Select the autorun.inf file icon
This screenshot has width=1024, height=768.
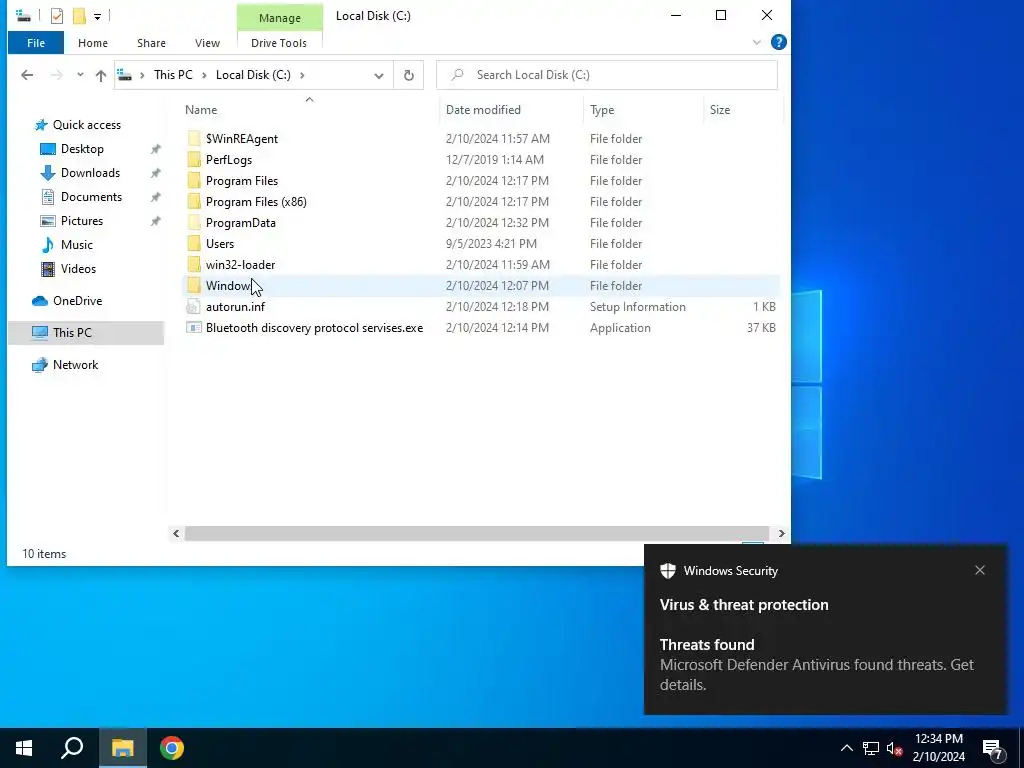(194, 306)
